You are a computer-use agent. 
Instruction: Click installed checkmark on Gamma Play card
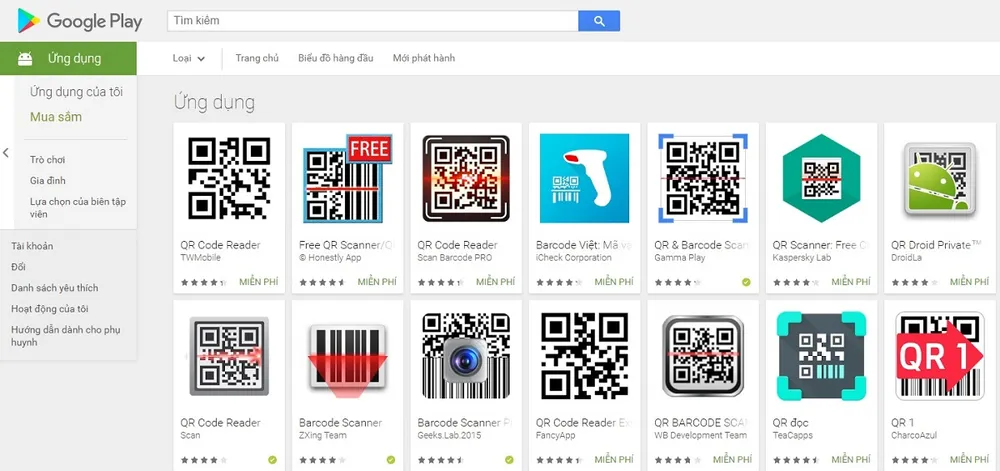746,282
